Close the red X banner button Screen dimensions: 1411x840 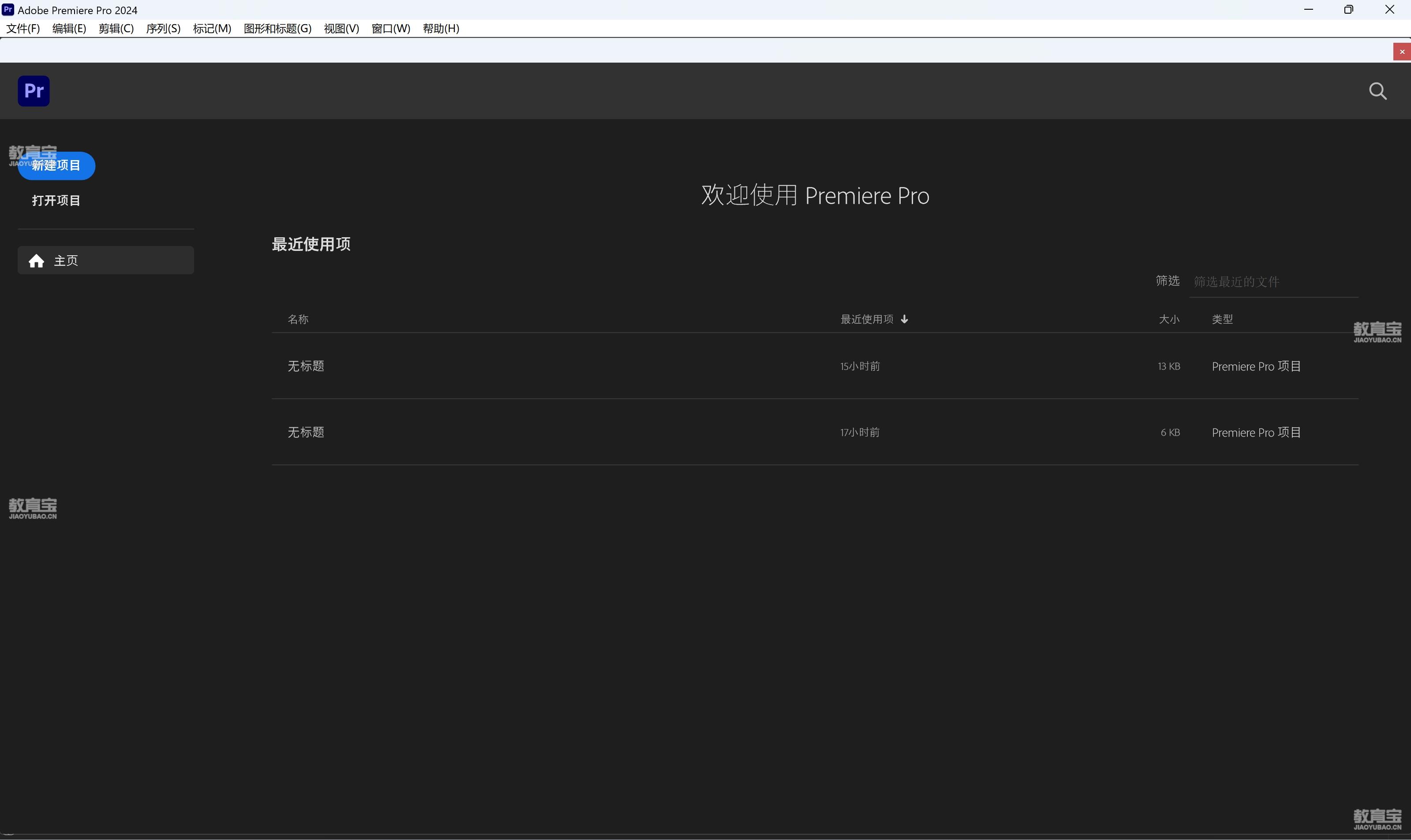(1402, 52)
